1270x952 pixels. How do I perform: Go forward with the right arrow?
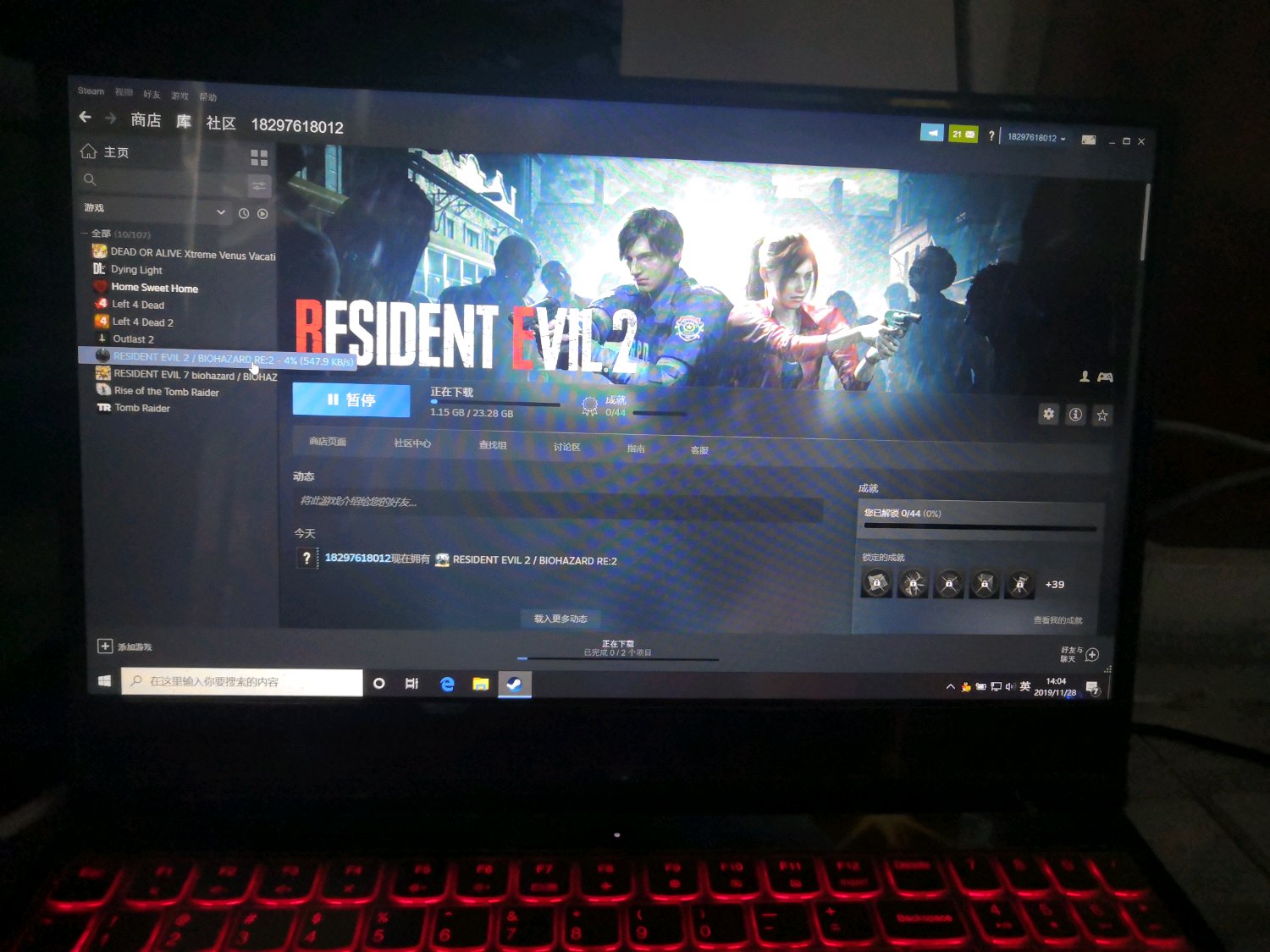pos(110,118)
